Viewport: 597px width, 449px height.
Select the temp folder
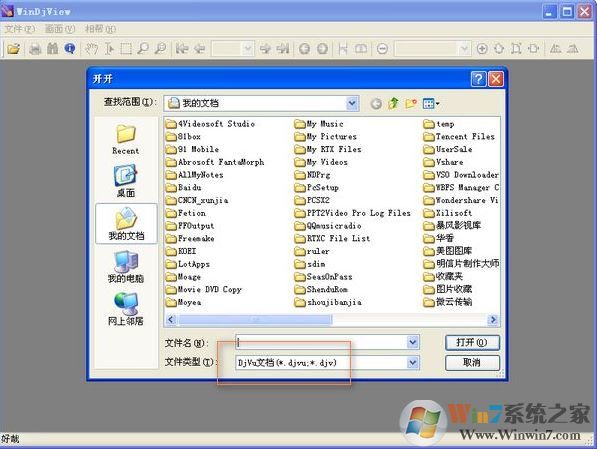(x=439, y=124)
